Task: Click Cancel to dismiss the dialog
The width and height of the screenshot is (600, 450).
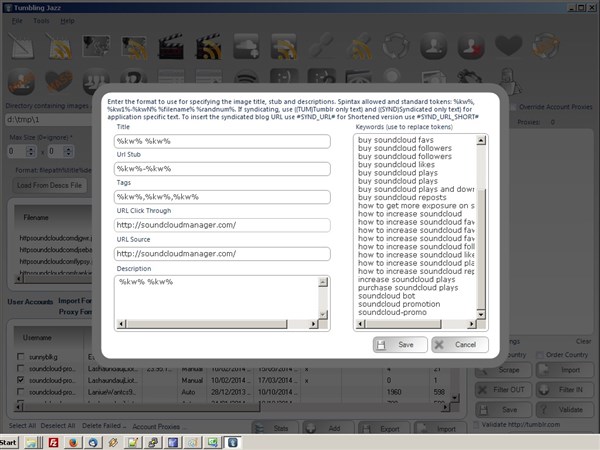Action: coord(460,345)
